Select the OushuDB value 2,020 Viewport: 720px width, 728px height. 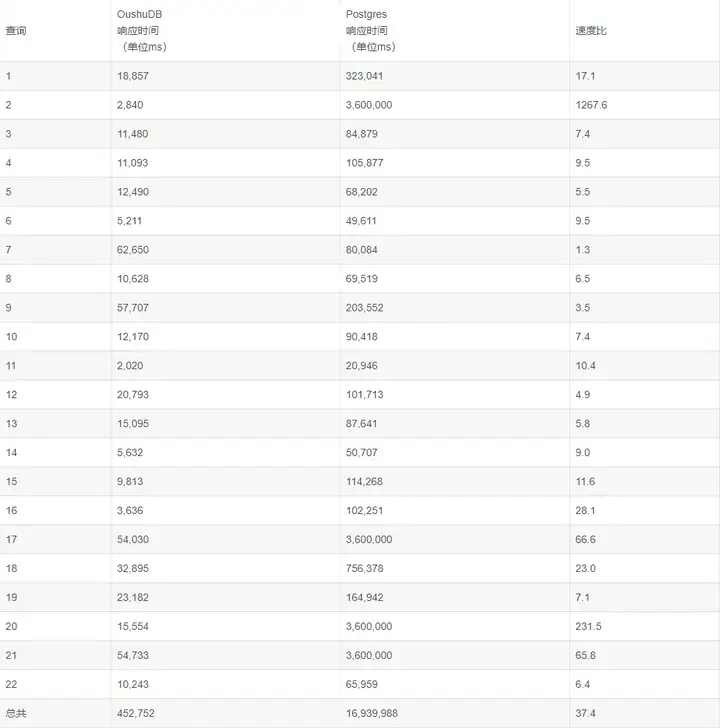pyautogui.click(x=130, y=366)
